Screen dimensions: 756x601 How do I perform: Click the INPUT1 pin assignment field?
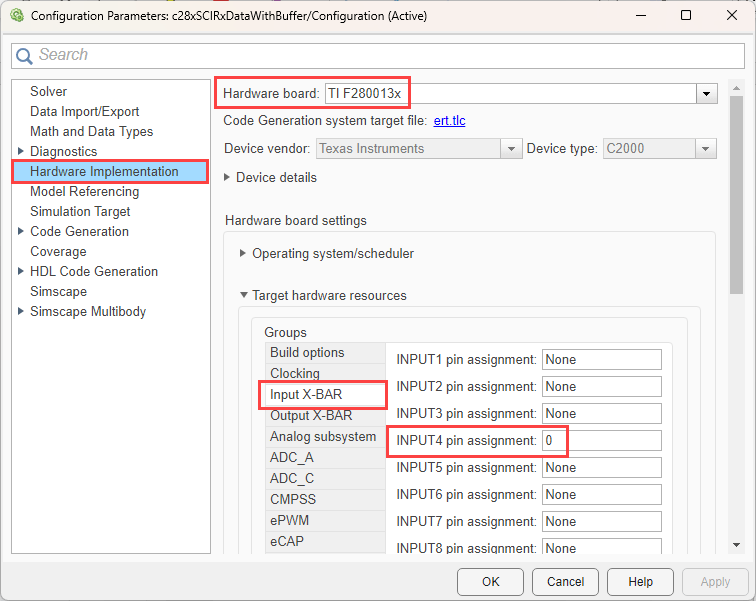pyautogui.click(x=601, y=359)
